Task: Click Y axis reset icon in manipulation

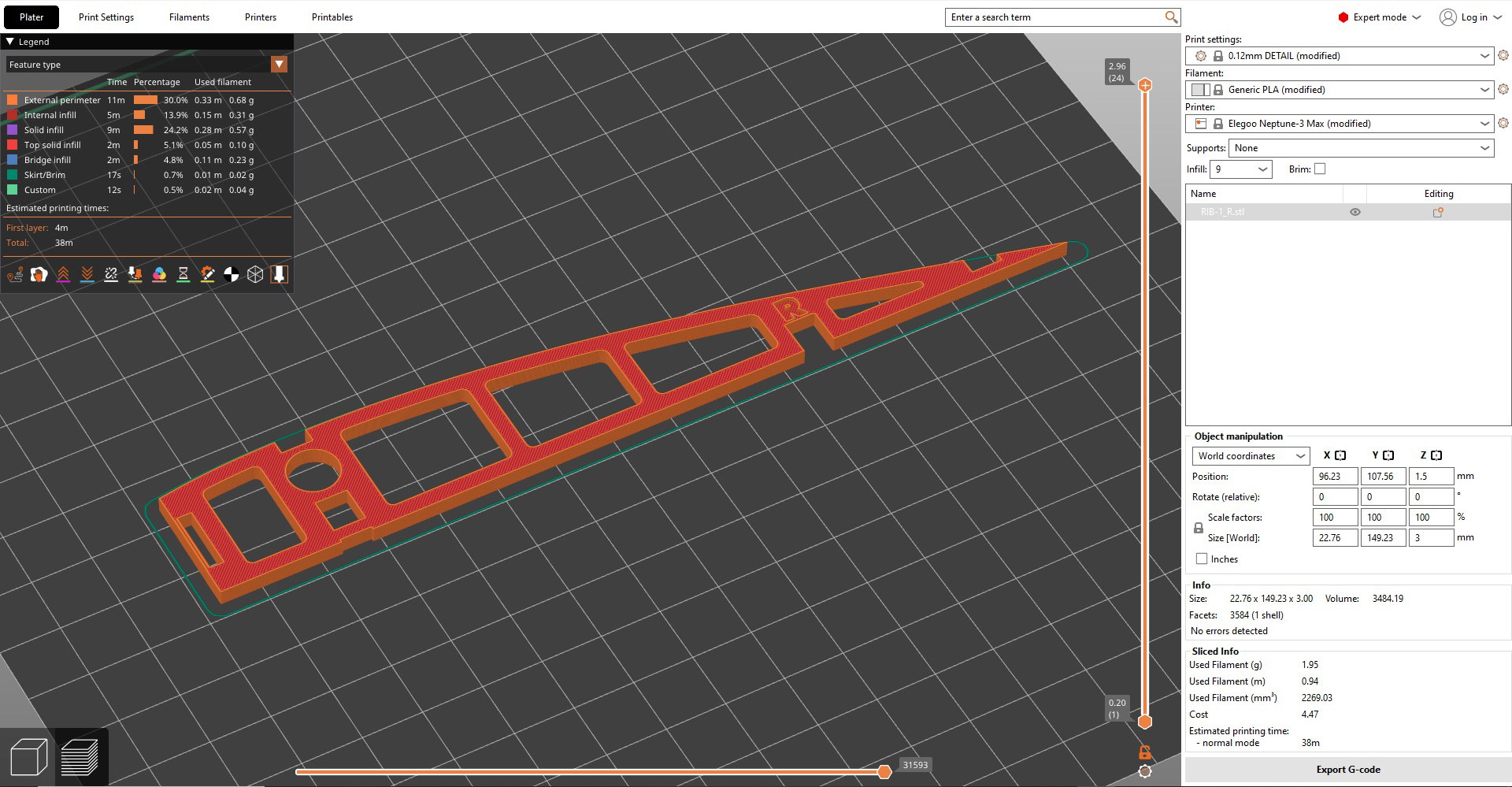Action: tap(1388, 455)
